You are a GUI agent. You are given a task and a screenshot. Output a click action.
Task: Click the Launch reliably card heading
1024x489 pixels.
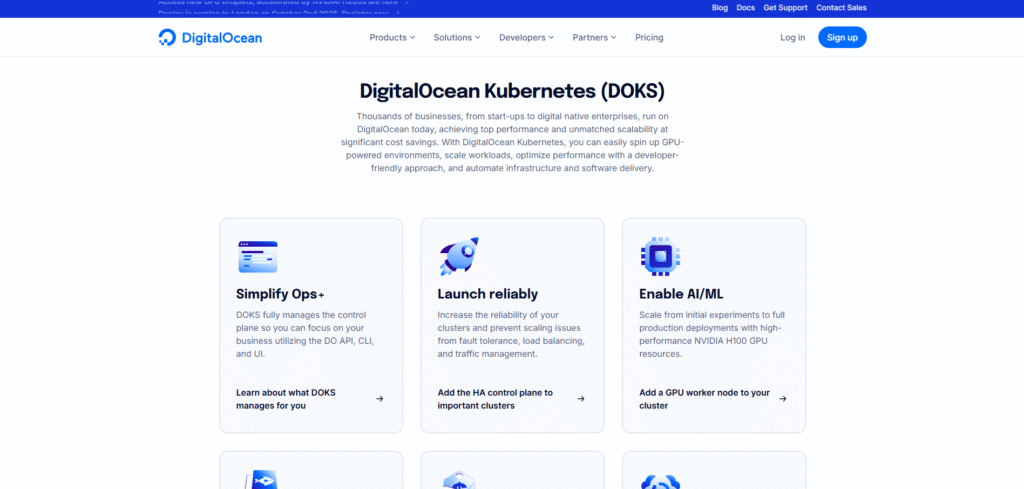click(487, 294)
